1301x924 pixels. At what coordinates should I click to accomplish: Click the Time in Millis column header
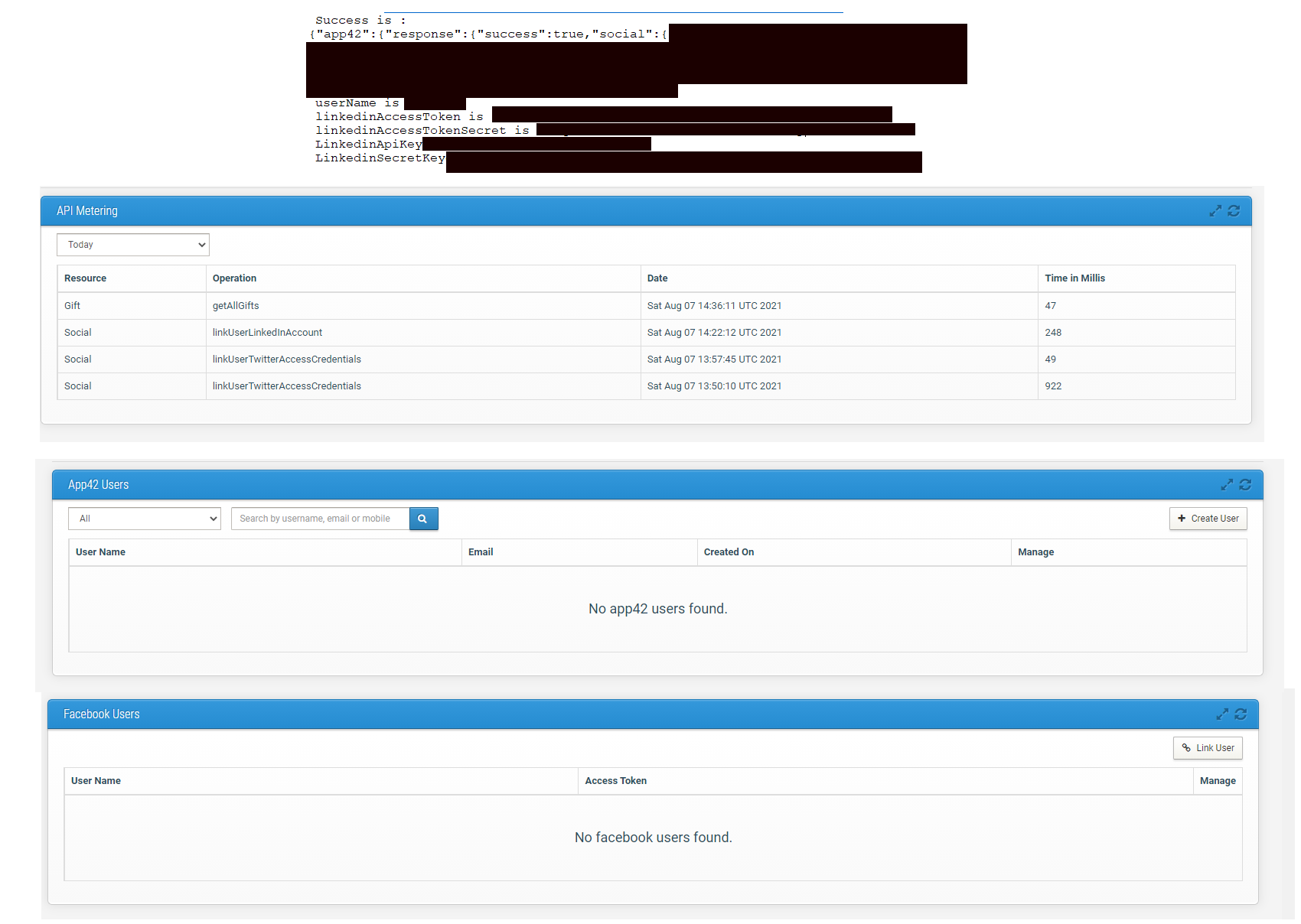[1074, 278]
